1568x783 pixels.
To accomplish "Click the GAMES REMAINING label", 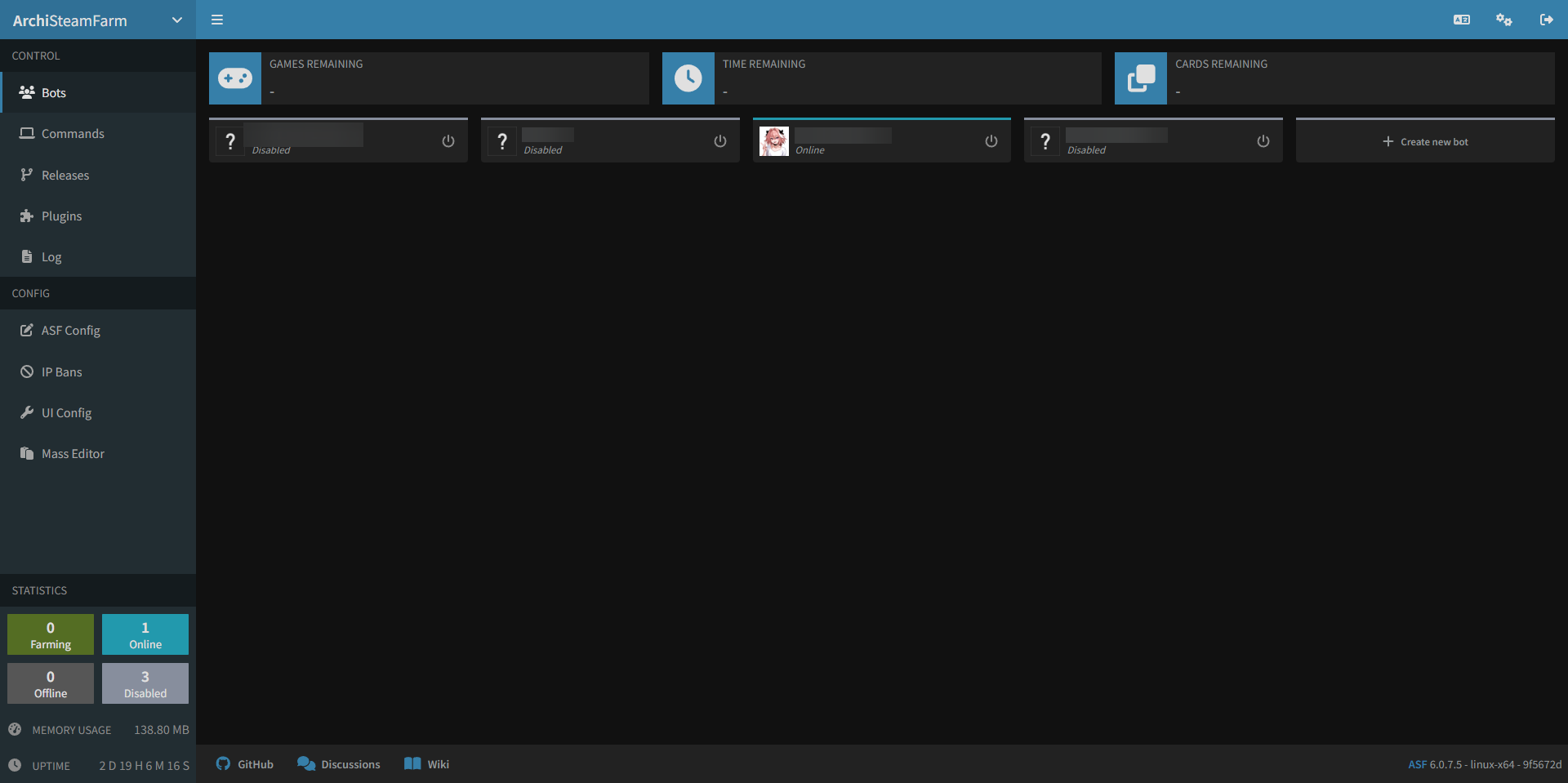I will click(x=316, y=64).
